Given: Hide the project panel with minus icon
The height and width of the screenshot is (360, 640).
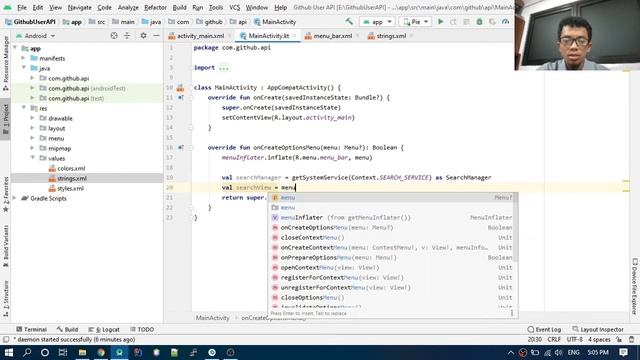Looking at the screenshot, I should [156, 36].
